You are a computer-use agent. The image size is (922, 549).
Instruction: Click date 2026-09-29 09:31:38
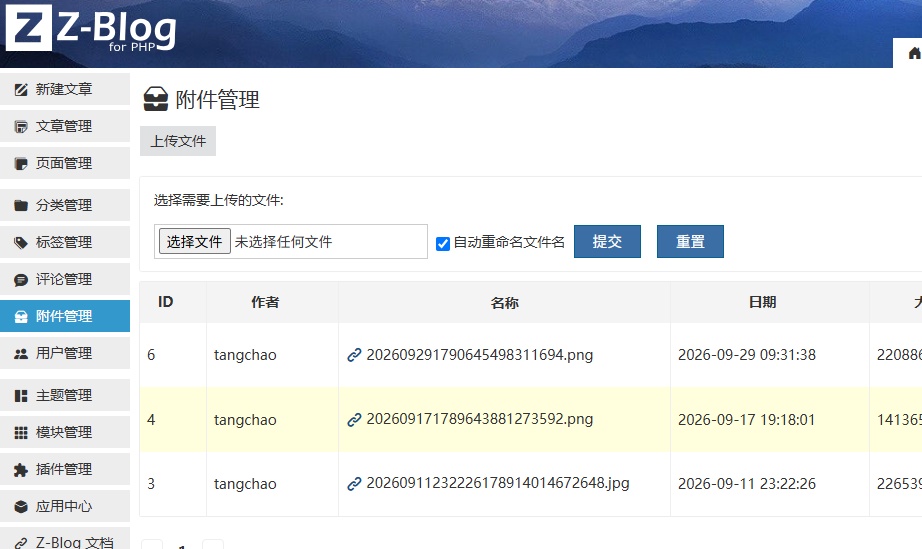pos(747,355)
